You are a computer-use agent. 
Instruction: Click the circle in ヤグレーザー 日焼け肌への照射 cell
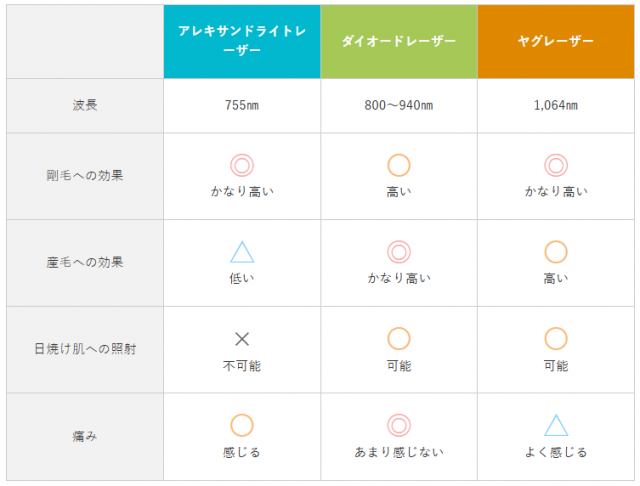click(556, 339)
